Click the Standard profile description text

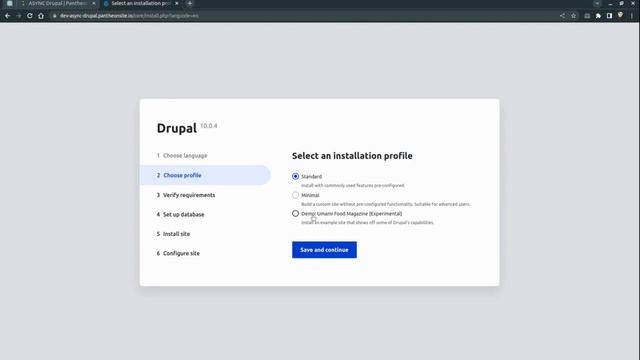point(353,185)
